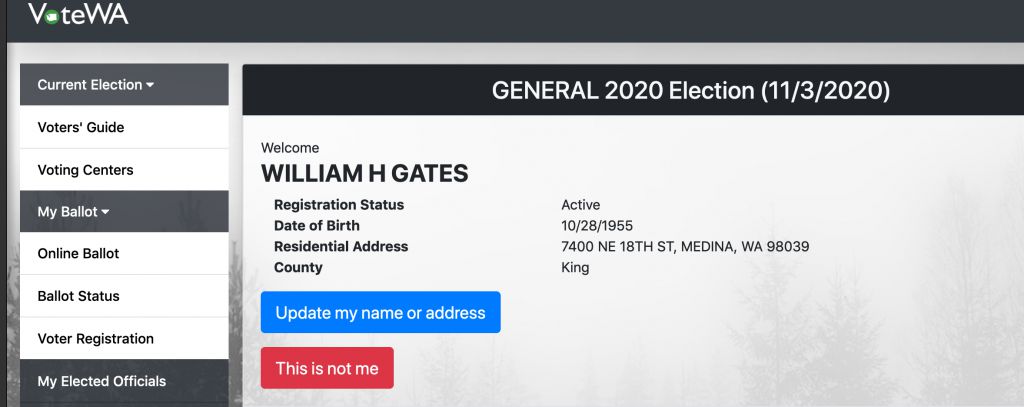The height and width of the screenshot is (407, 1024).
Task: Click the Registration Status label
Action: coord(339,204)
